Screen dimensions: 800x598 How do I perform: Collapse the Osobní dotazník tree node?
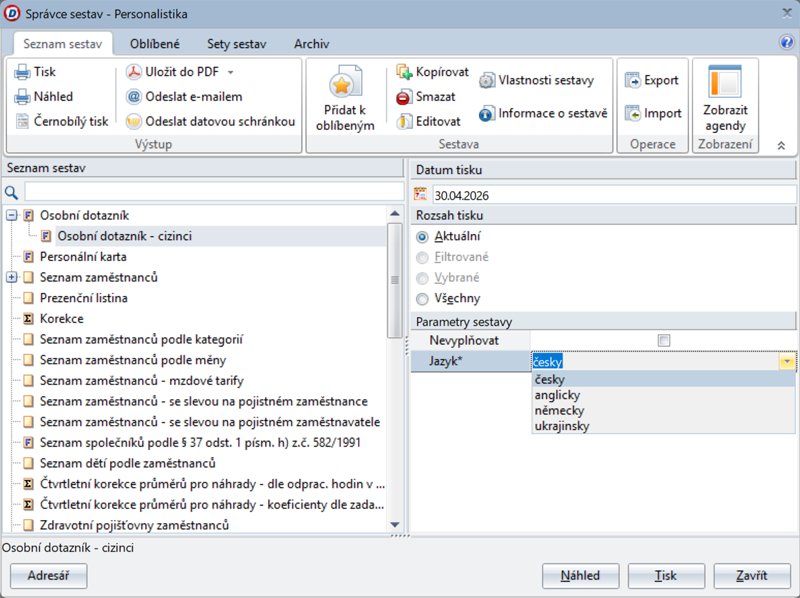tap(12, 215)
